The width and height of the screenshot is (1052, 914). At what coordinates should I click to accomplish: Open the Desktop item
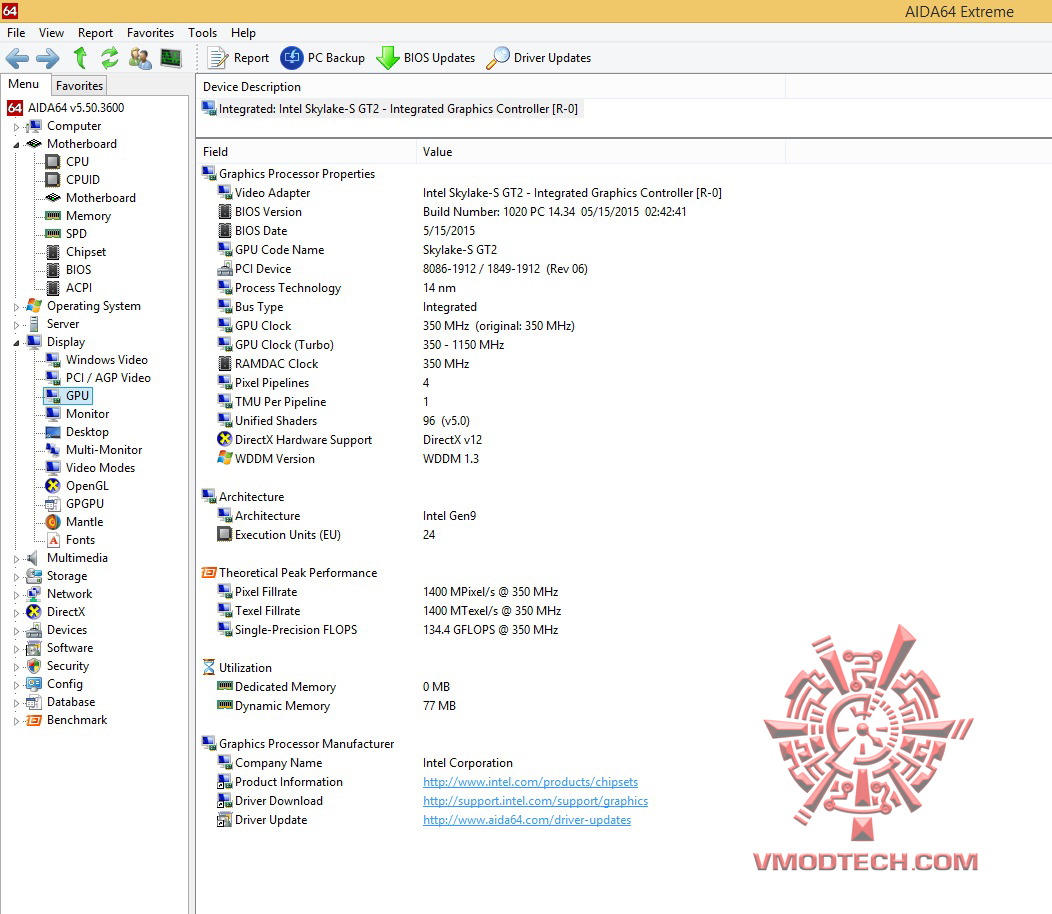coord(87,432)
